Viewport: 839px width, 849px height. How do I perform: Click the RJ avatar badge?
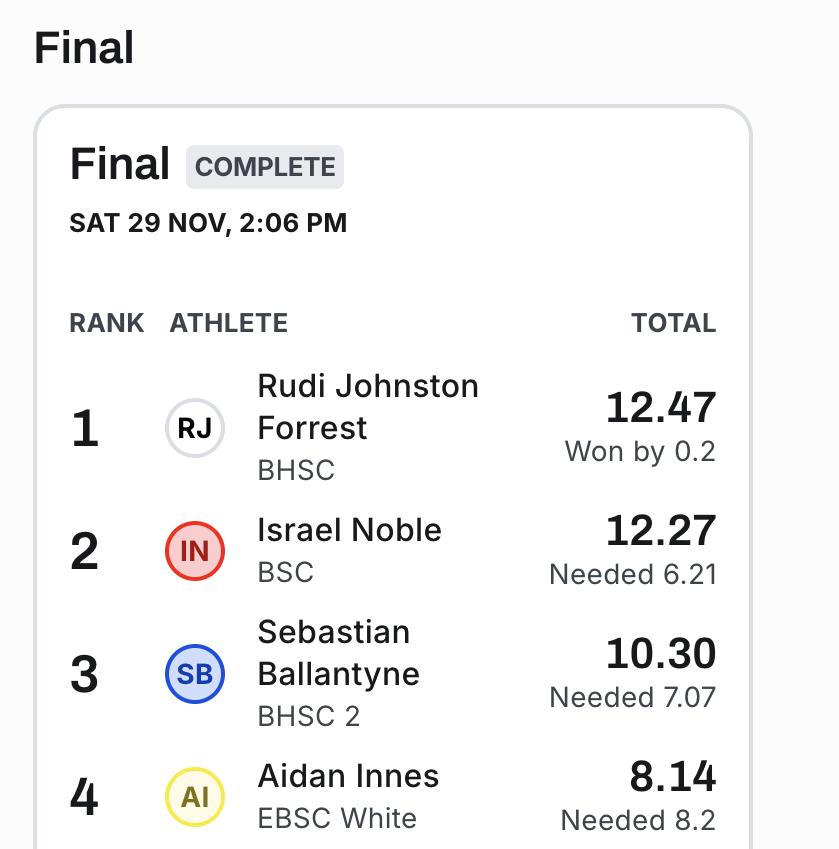195,428
